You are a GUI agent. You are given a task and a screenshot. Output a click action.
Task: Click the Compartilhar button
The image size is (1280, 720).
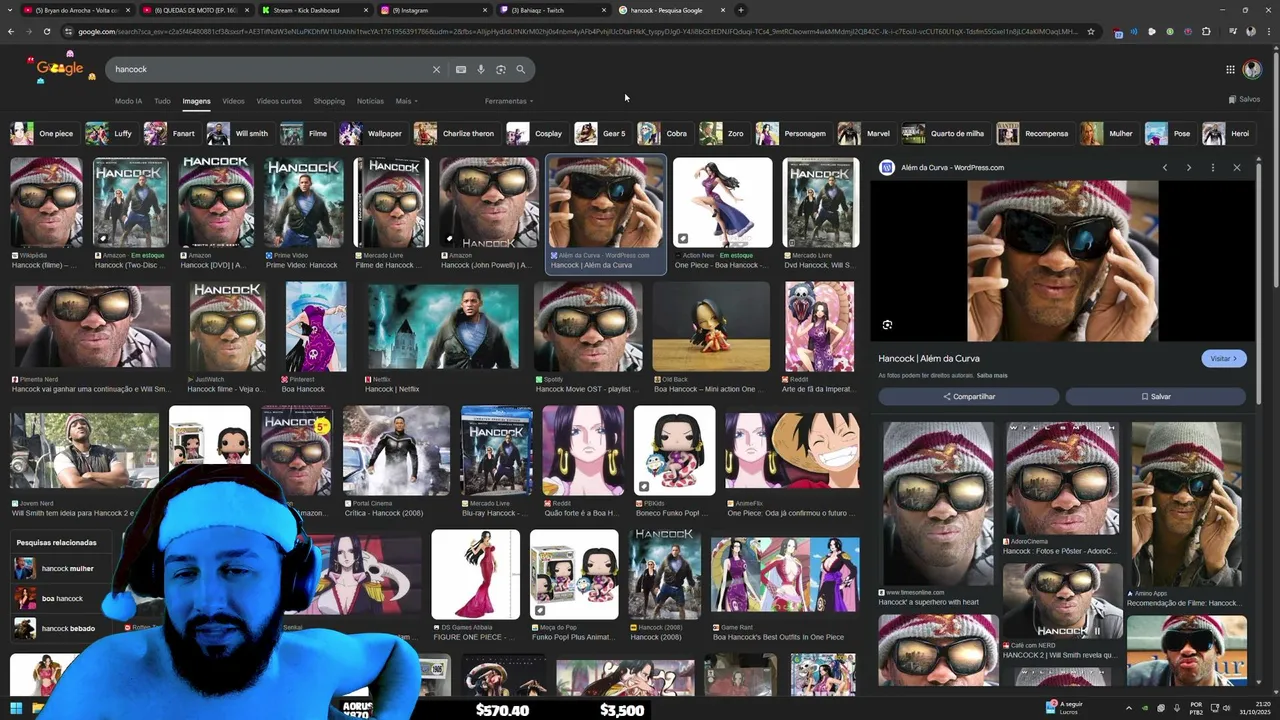969,397
